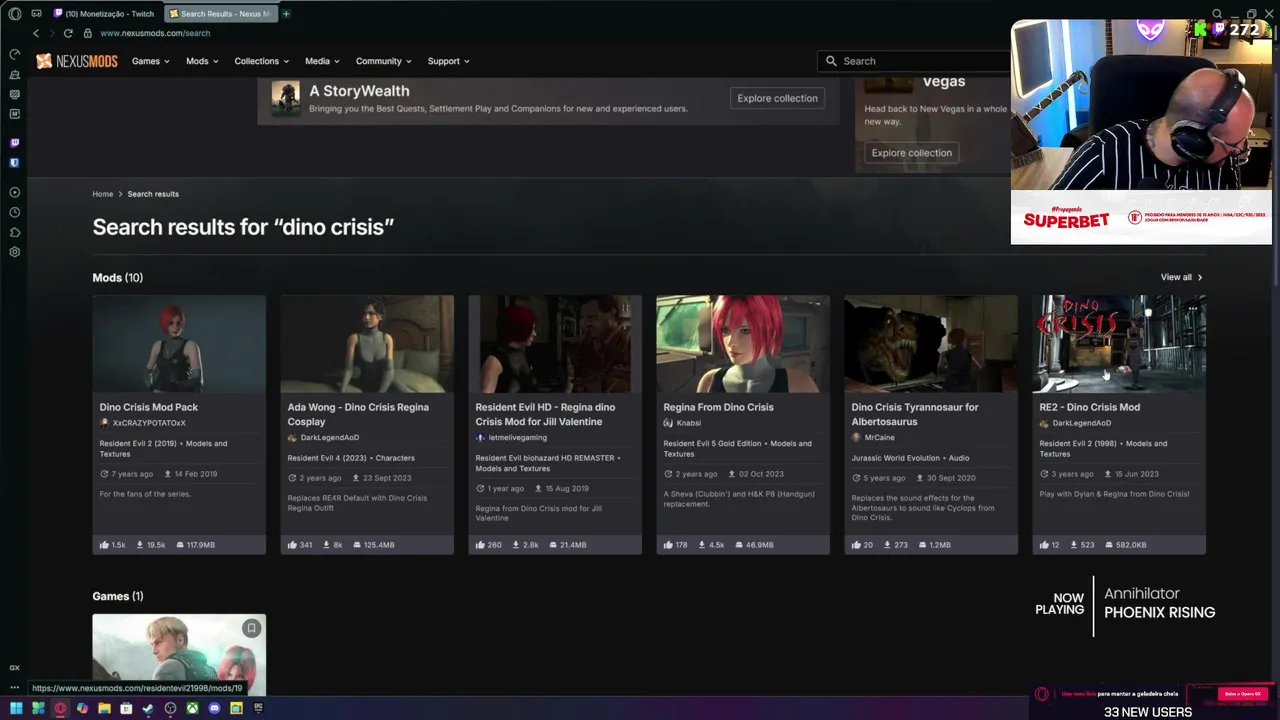1280x720 pixels.
Task: Open Epic Games Launcher from taskbar
Action: pyautogui.click(x=258, y=708)
